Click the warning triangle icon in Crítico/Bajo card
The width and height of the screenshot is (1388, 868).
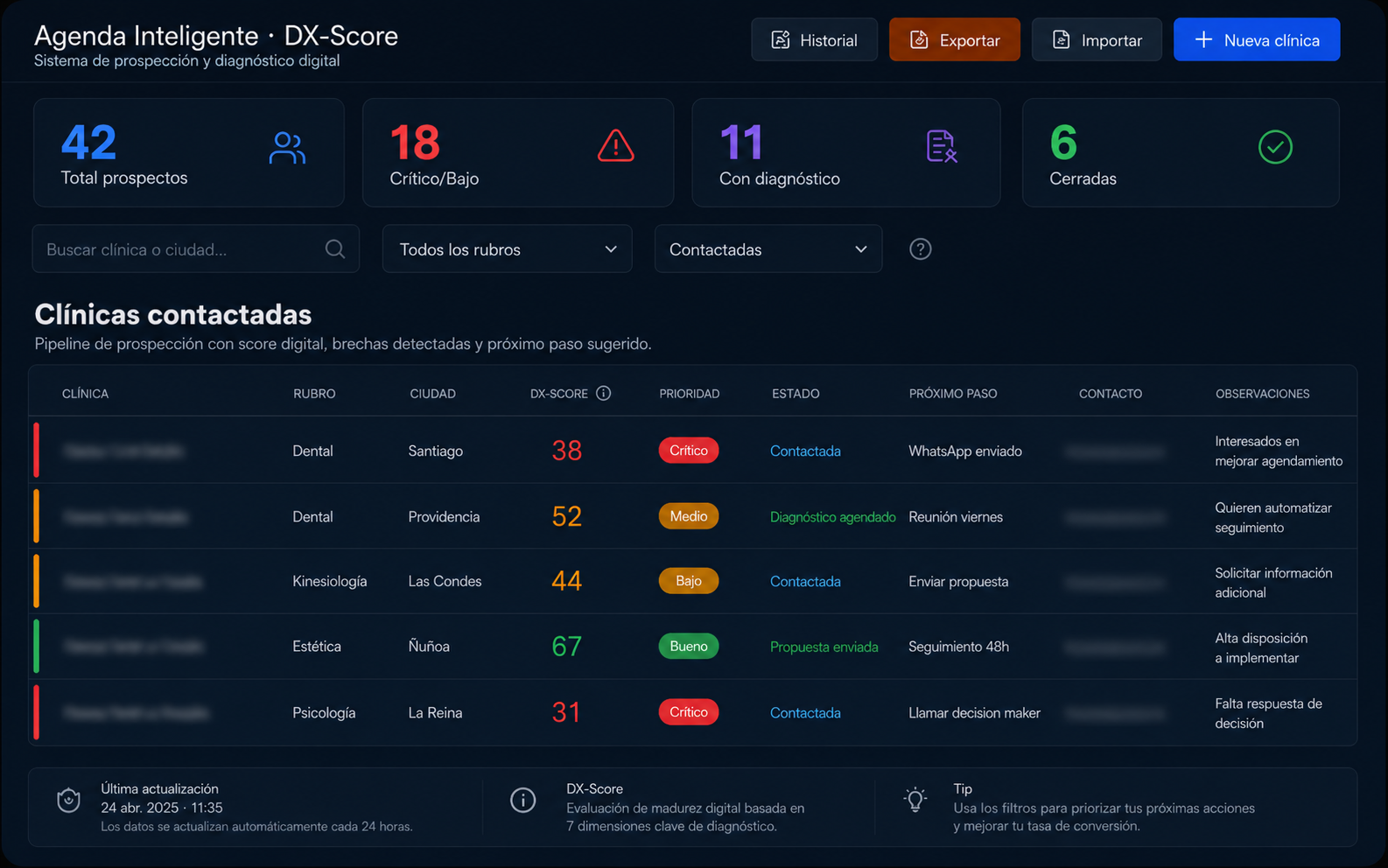pos(615,146)
